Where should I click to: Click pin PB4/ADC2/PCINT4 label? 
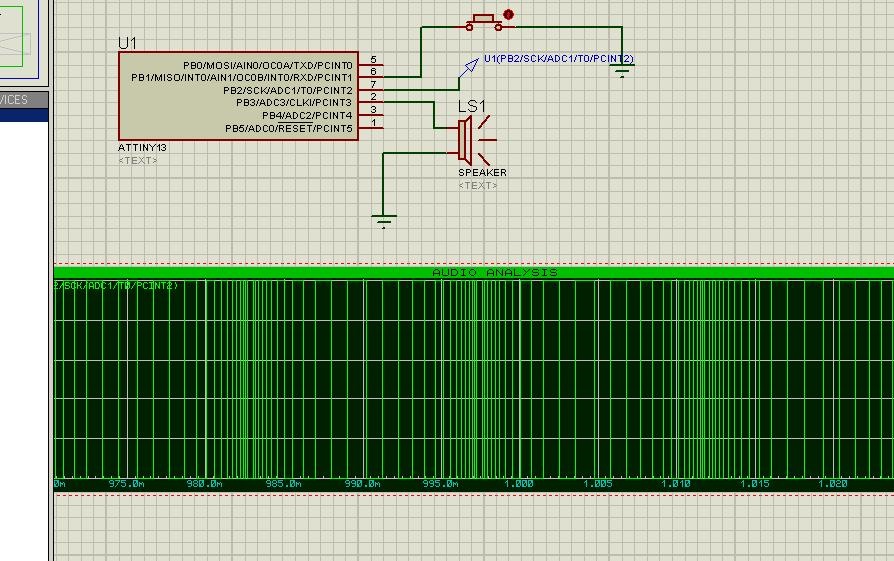[x=307, y=116]
